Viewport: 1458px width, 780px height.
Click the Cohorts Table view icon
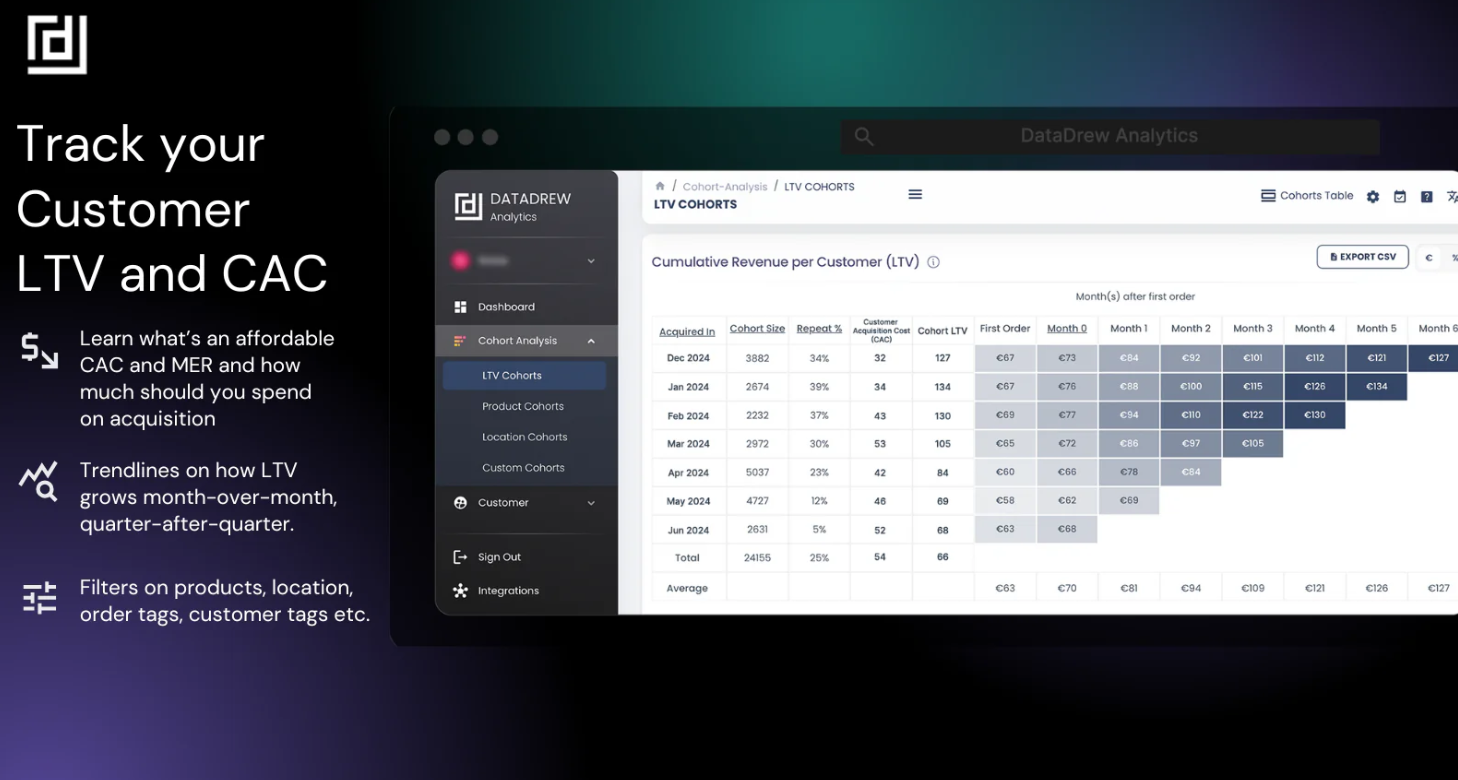1268,196
